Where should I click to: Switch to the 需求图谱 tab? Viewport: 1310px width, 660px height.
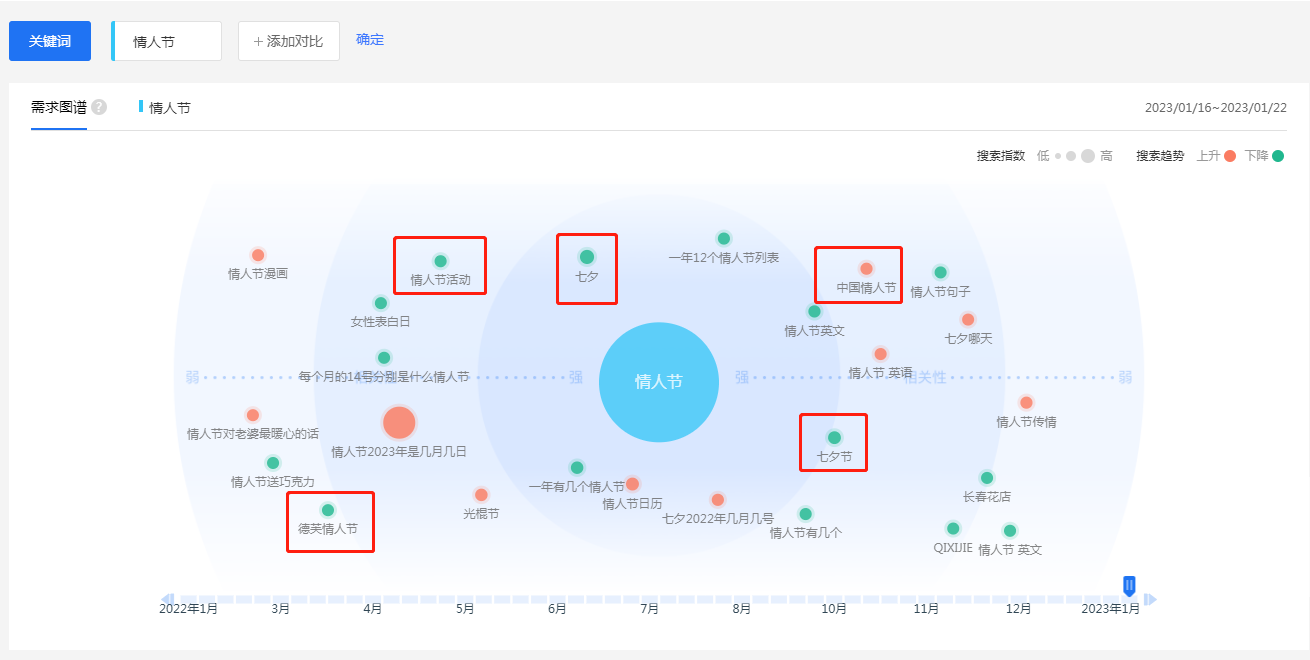pyautogui.click(x=59, y=108)
